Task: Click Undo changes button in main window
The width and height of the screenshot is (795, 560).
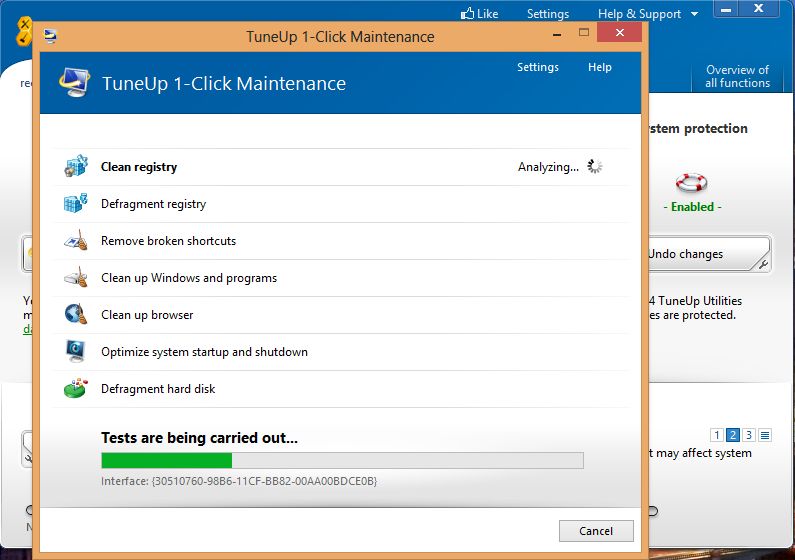Action: [709, 253]
